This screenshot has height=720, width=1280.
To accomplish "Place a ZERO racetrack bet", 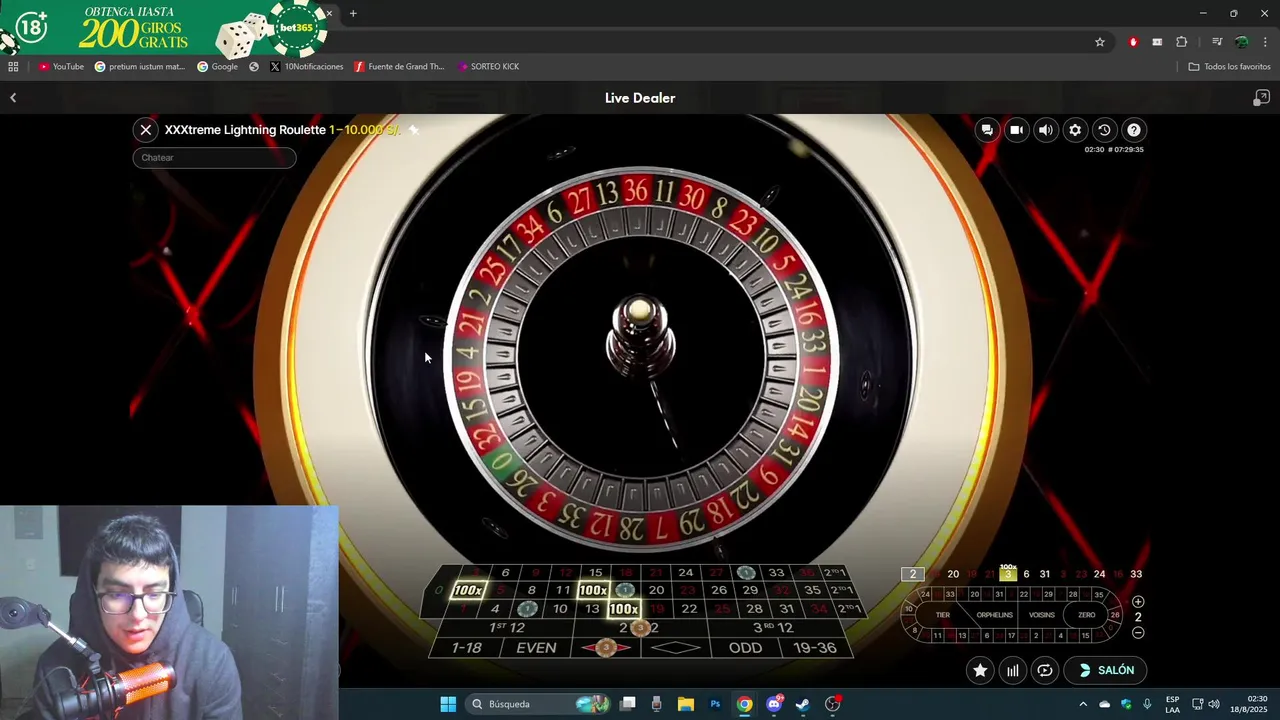I will pos(1087,615).
